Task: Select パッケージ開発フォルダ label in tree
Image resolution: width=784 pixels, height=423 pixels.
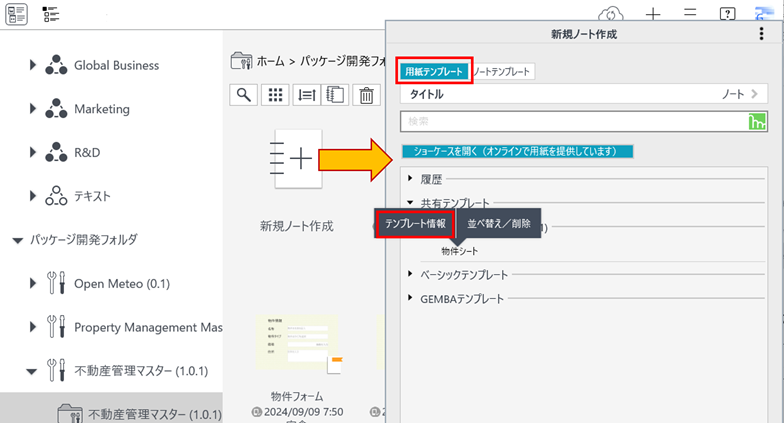Action: 84,240
